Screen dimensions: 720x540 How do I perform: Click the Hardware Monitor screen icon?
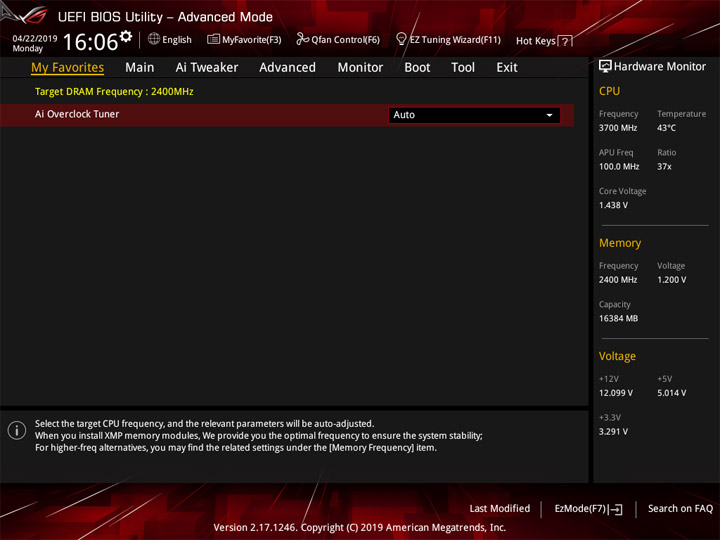click(x=605, y=67)
